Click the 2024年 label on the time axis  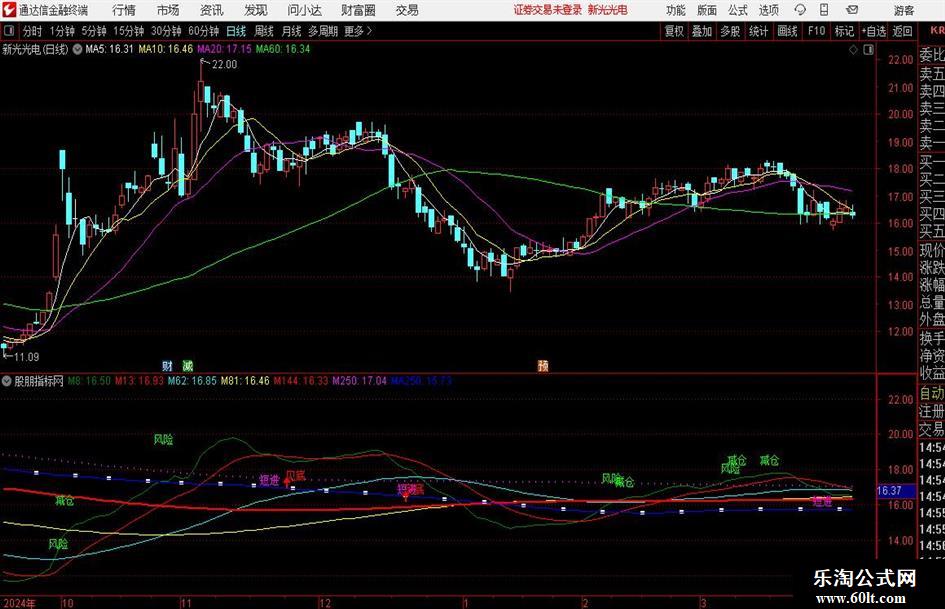point(19,603)
